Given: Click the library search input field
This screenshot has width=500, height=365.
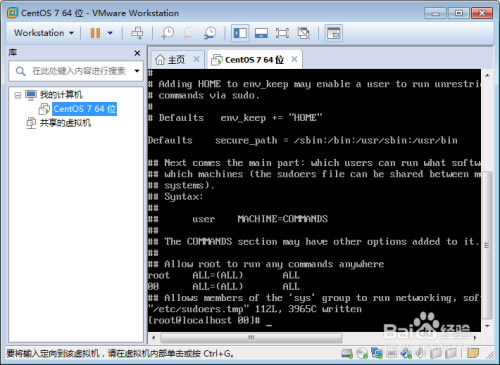Looking at the screenshot, I should coord(78,71).
